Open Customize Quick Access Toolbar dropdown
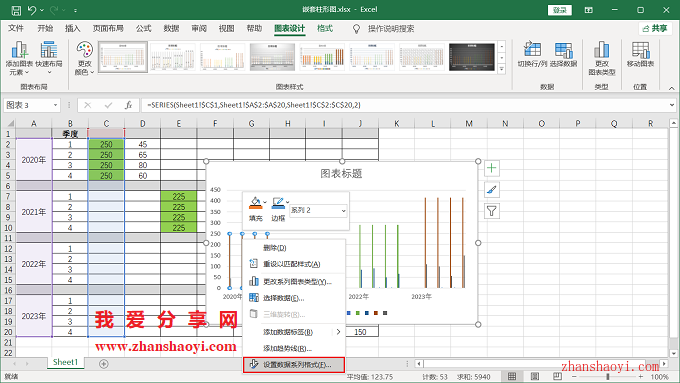Screen dimensions: 680x383 pyautogui.click(x=75, y=10)
